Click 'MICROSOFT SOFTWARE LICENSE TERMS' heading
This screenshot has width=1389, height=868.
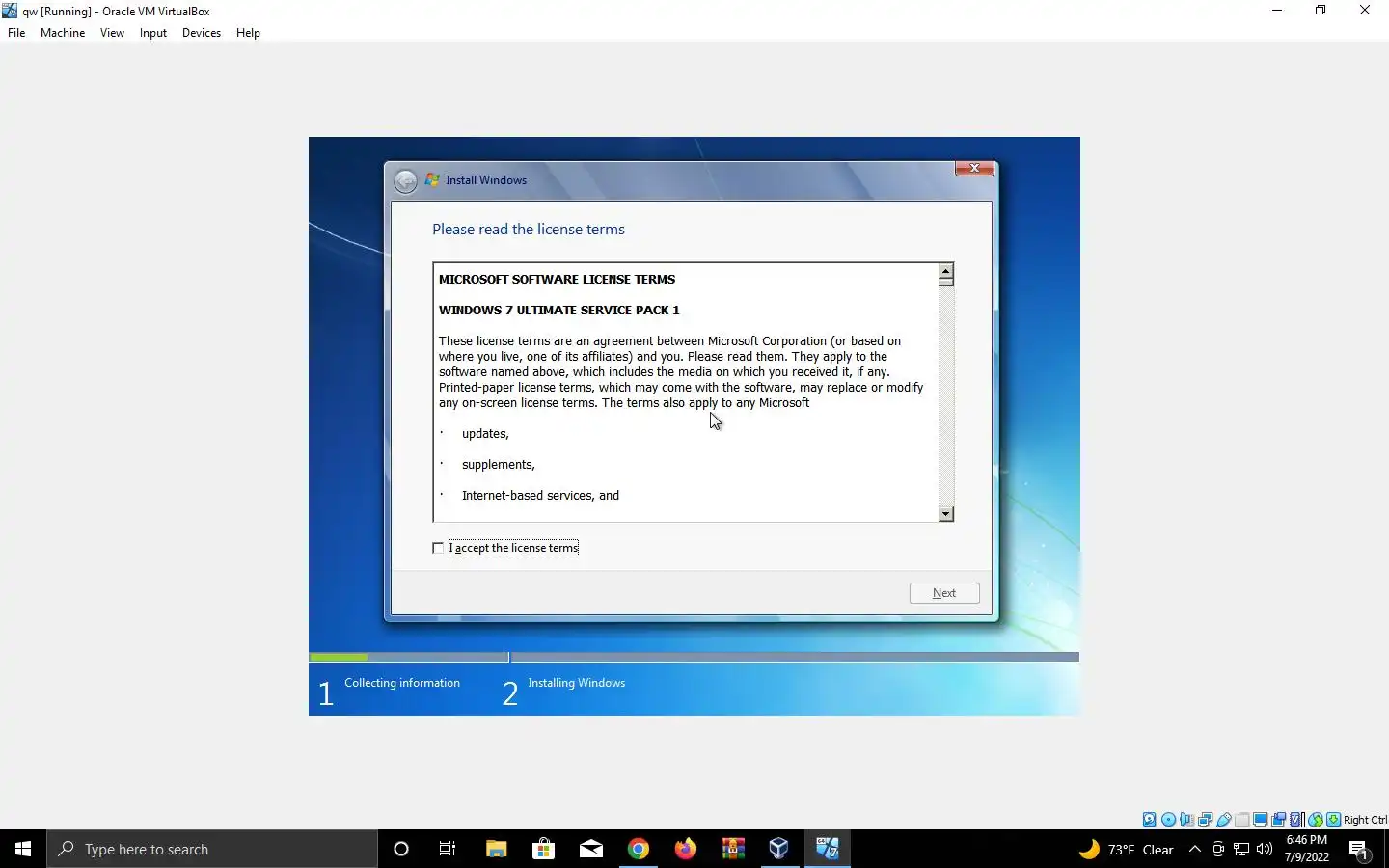(557, 280)
